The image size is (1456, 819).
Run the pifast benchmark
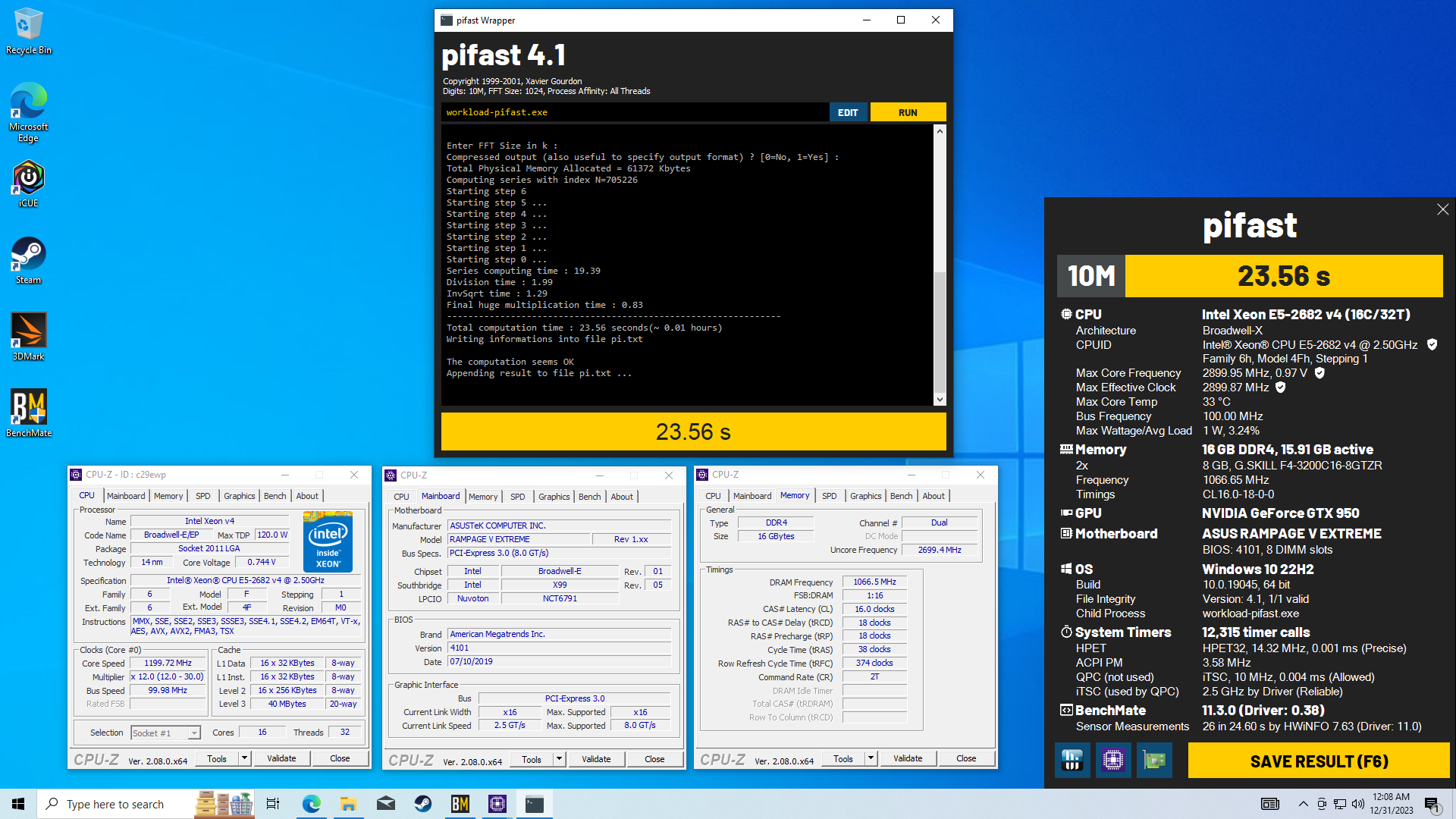908,112
